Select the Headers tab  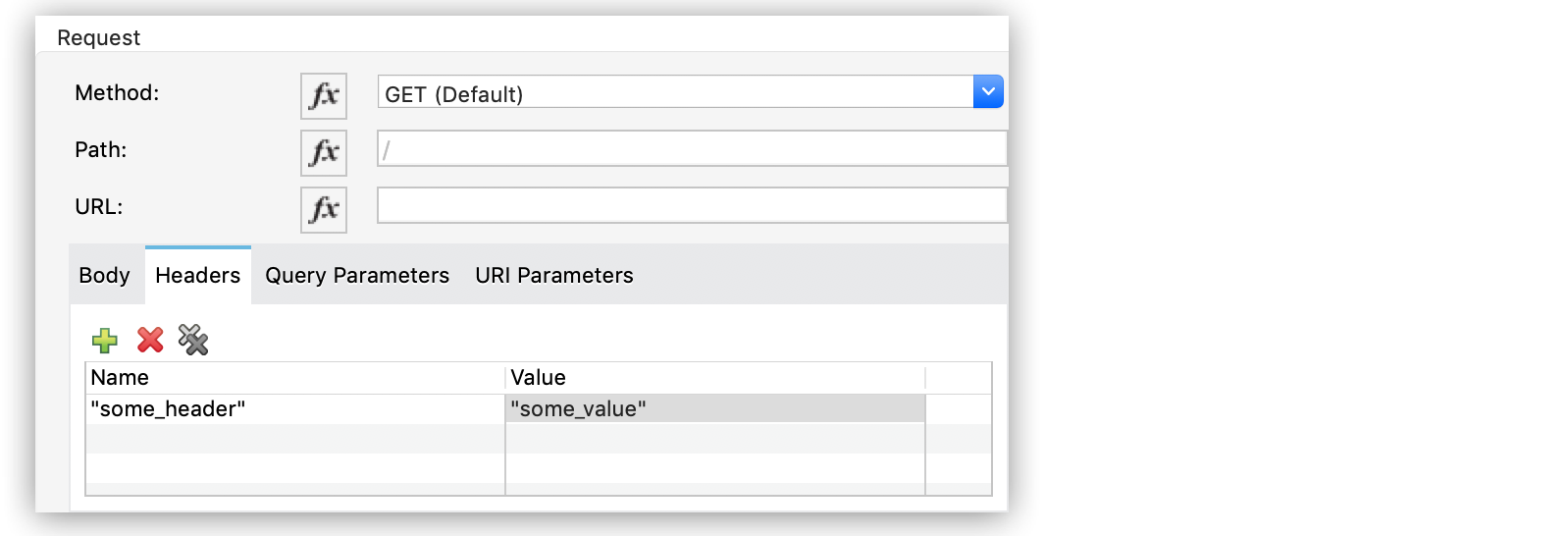pyautogui.click(x=198, y=276)
